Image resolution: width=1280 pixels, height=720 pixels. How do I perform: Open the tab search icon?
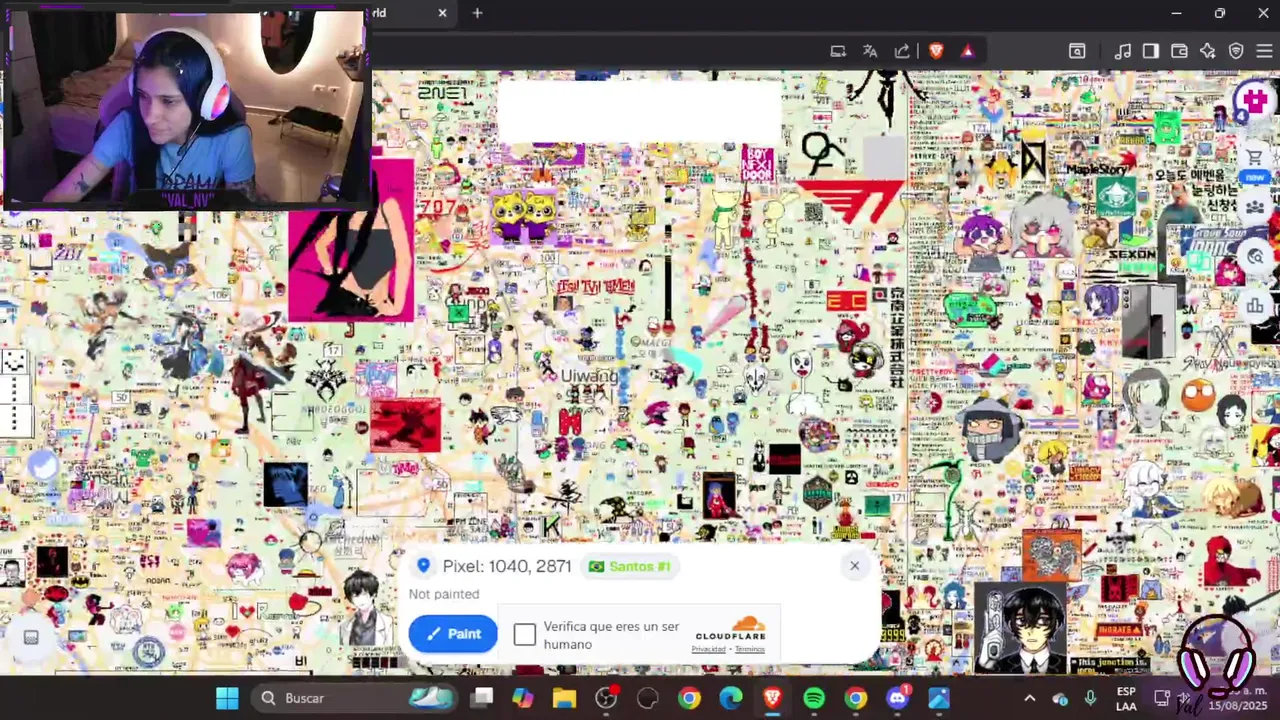pos(1077,51)
